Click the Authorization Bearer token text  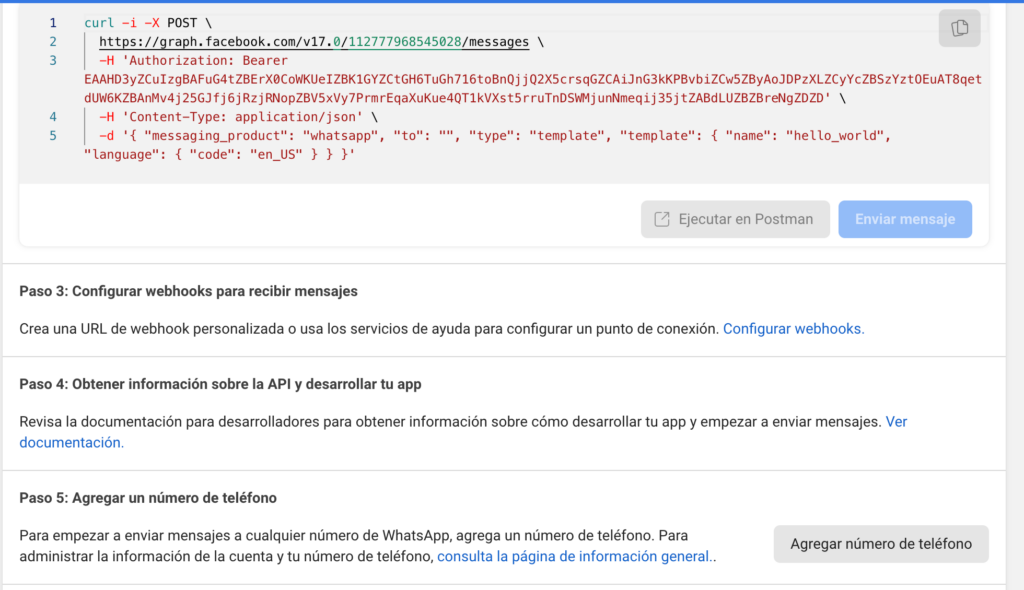click(x=500, y=80)
